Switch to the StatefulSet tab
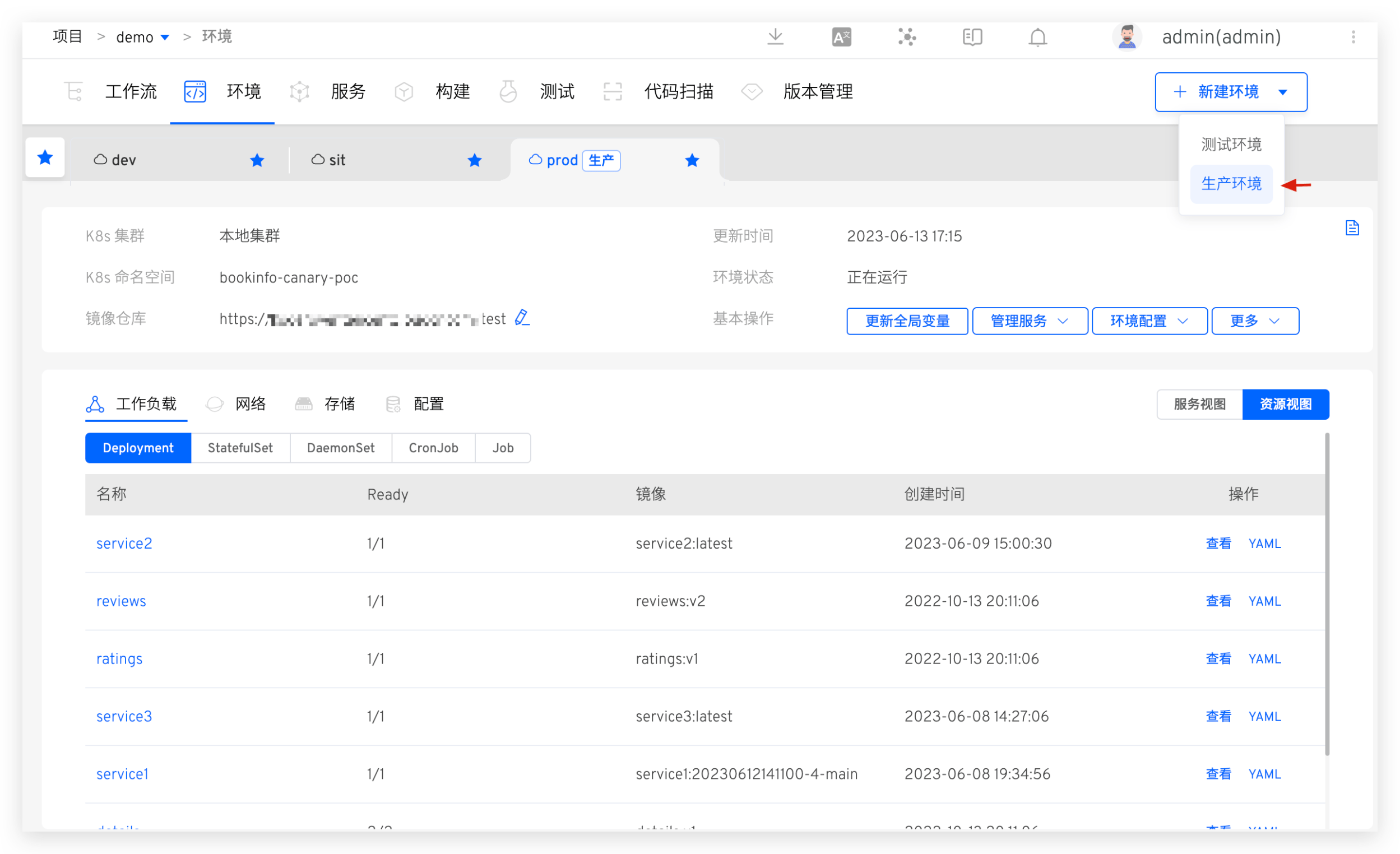 [x=240, y=448]
